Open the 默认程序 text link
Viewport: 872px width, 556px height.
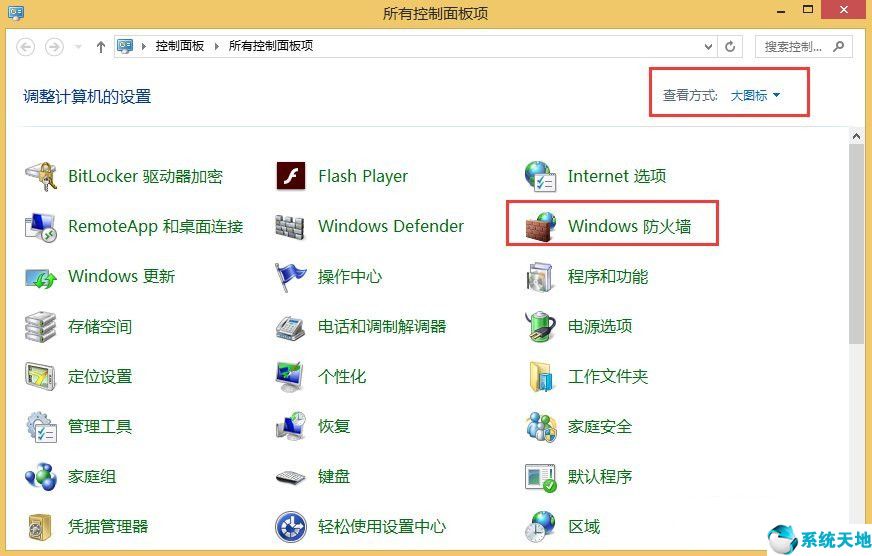point(600,476)
